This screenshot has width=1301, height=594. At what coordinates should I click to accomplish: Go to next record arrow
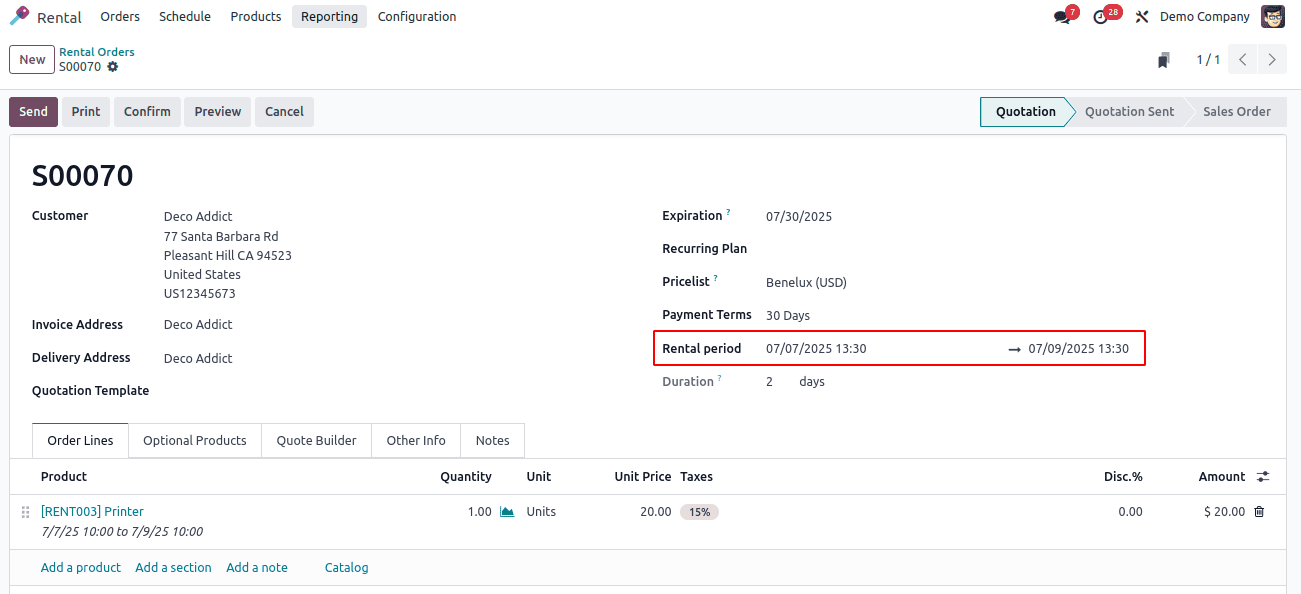tap(1272, 60)
